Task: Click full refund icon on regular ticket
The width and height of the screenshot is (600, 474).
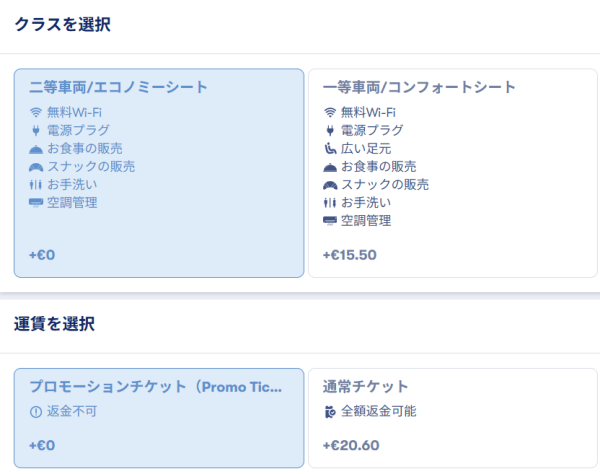Action: [x=330, y=411]
